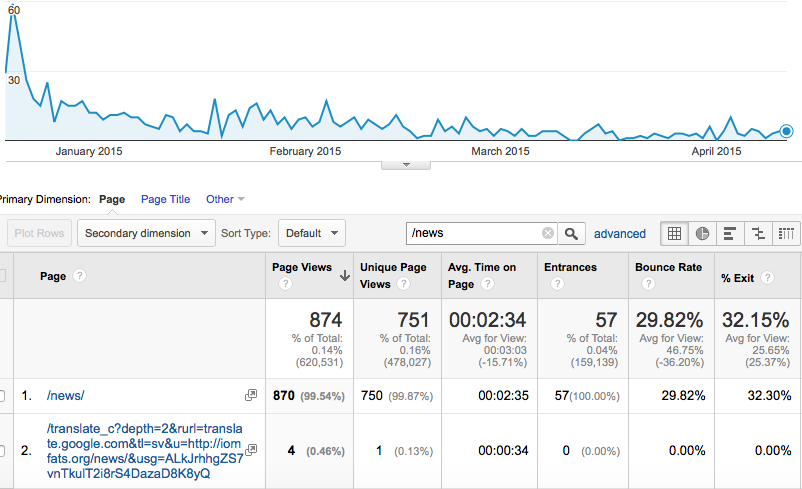Tick the checkbox for the translate_c row
This screenshot has height=489, width=802.
click(x=2, y=451)
